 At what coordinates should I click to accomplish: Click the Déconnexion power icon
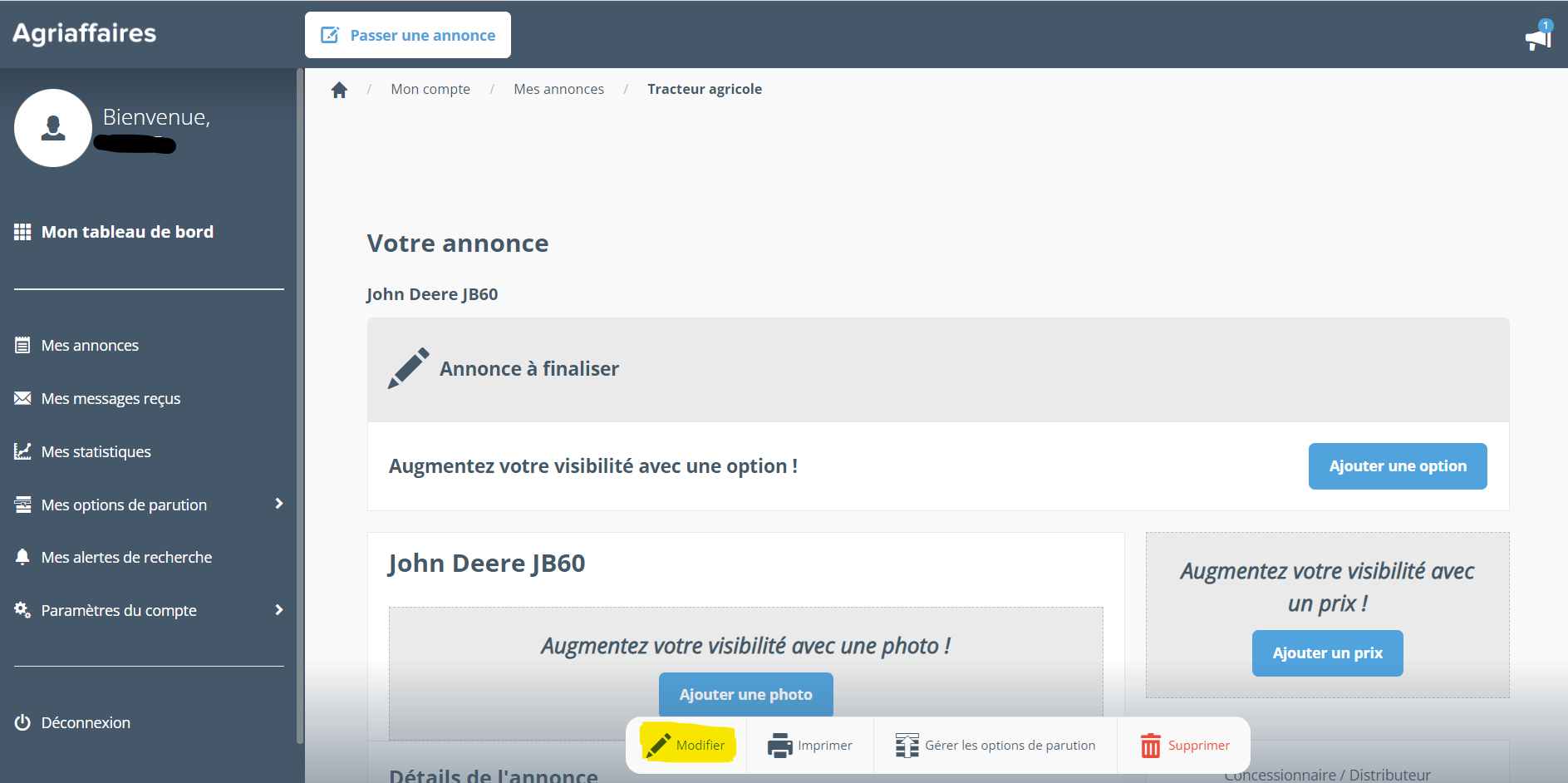click(22, 723)
